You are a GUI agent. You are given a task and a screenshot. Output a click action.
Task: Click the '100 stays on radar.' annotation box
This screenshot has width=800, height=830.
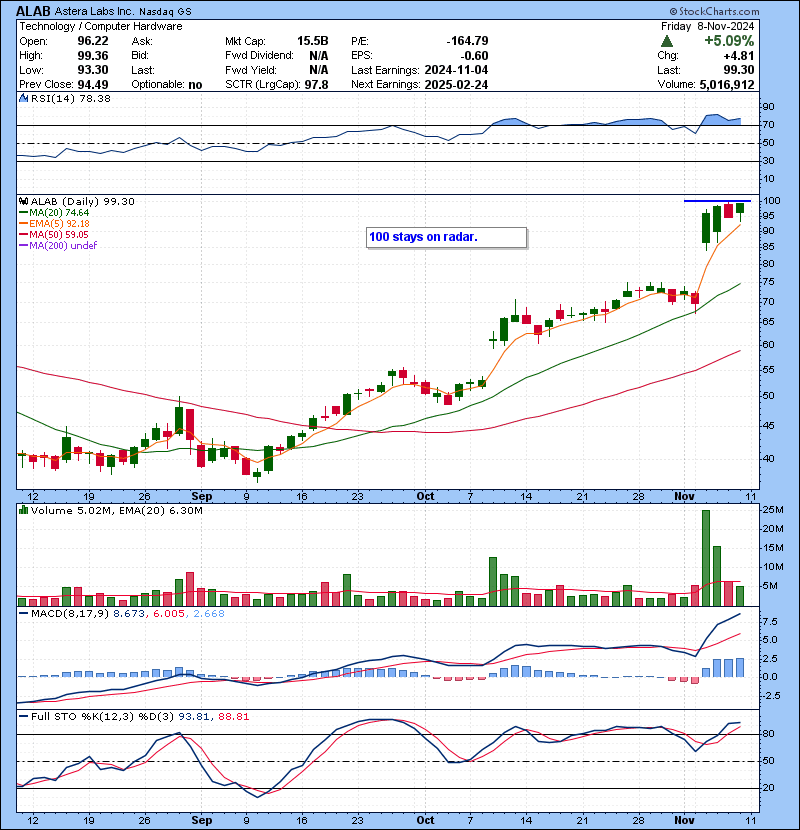446,237
